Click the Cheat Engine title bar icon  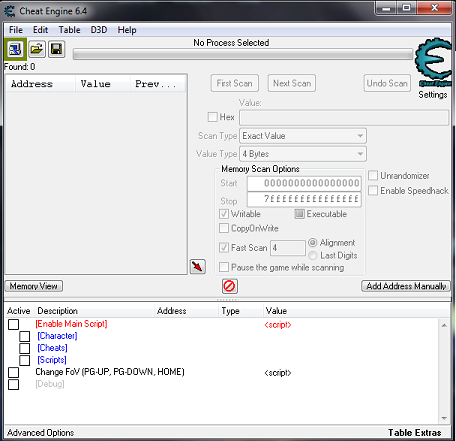click(10, 11)
